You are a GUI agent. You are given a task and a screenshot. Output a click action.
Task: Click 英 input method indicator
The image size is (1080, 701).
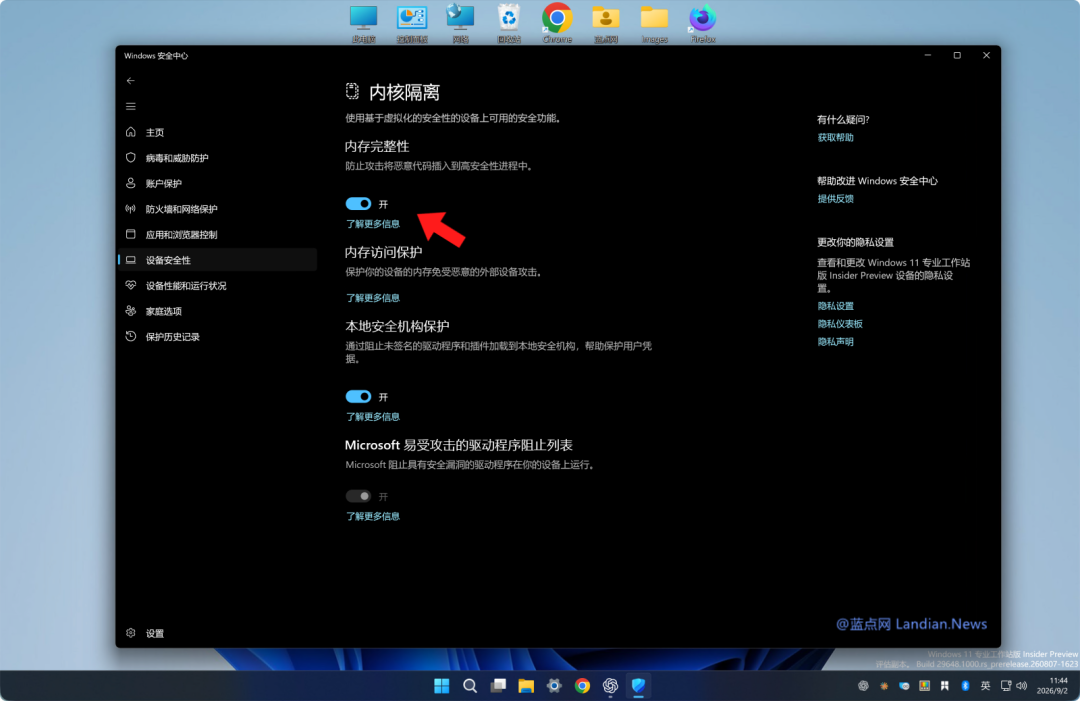click(986, 686)
